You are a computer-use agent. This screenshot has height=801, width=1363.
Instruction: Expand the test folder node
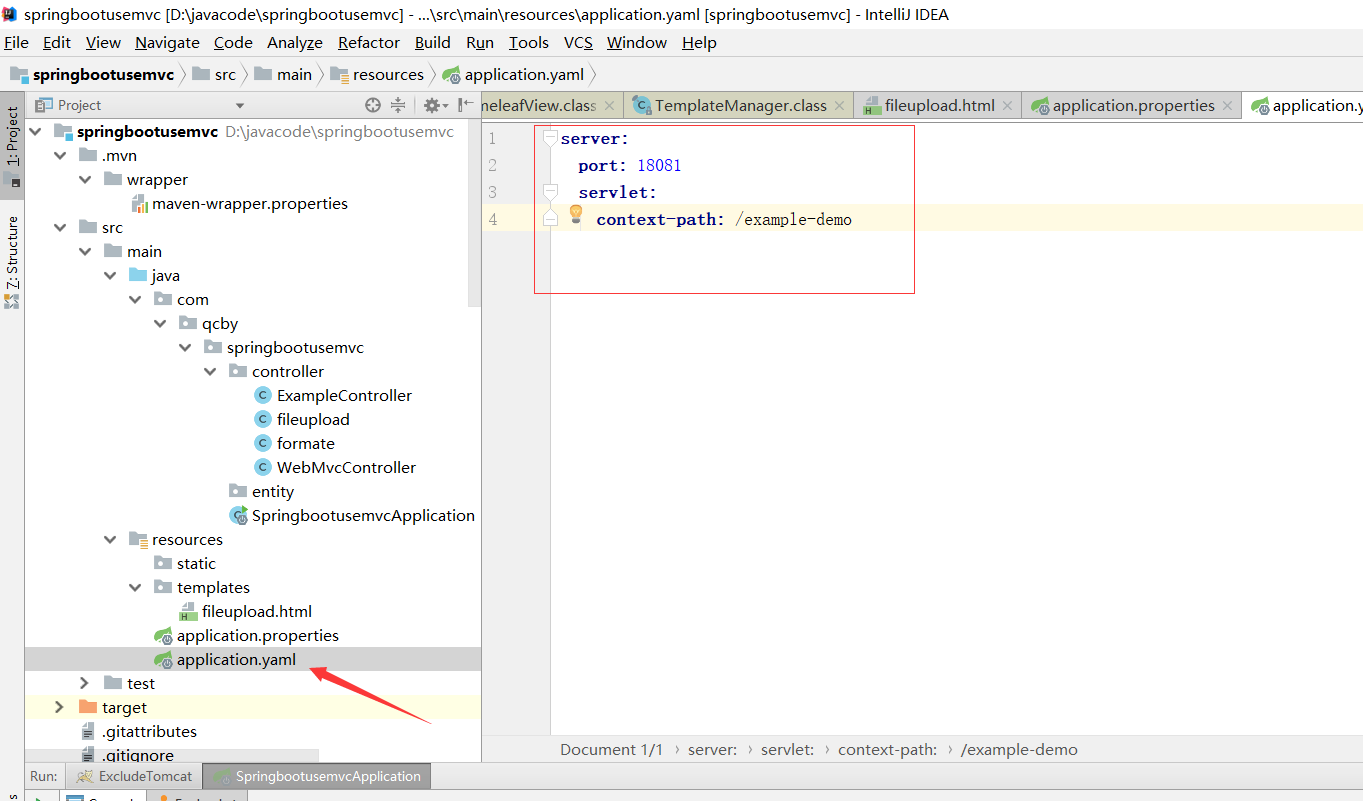click(85, 683)
